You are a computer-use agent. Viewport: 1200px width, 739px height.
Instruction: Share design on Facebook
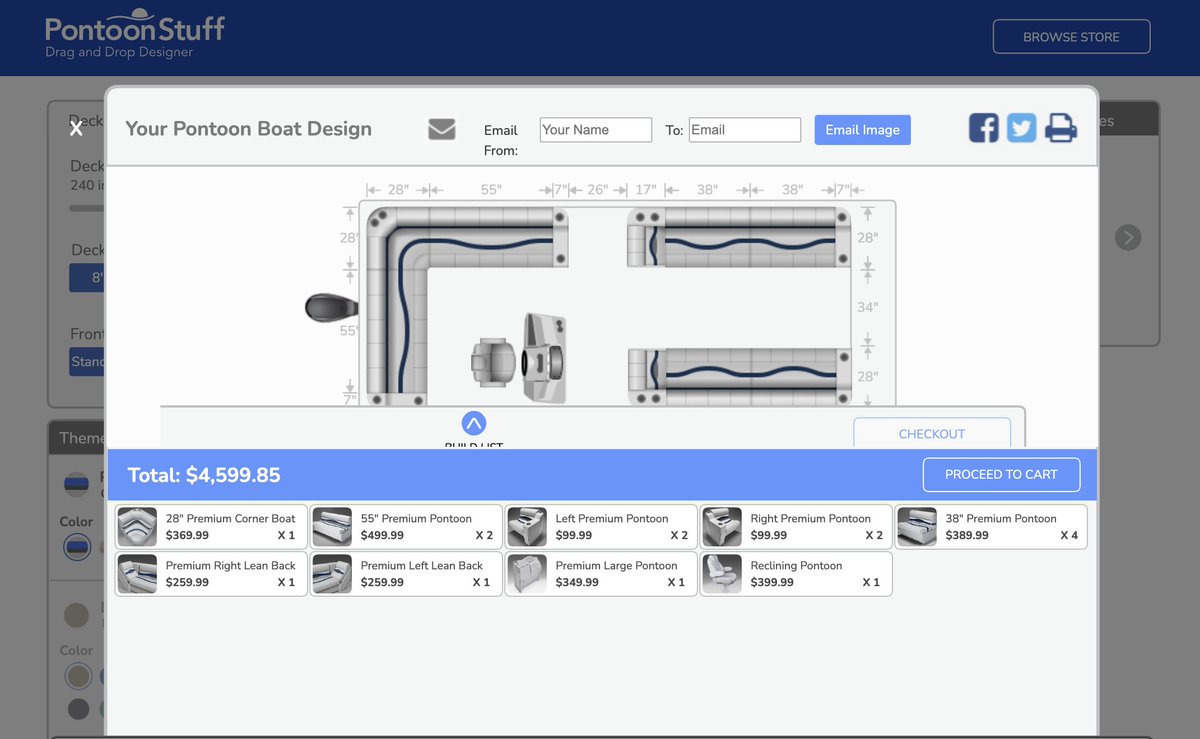pyautogui.click(x=984, y=128)
